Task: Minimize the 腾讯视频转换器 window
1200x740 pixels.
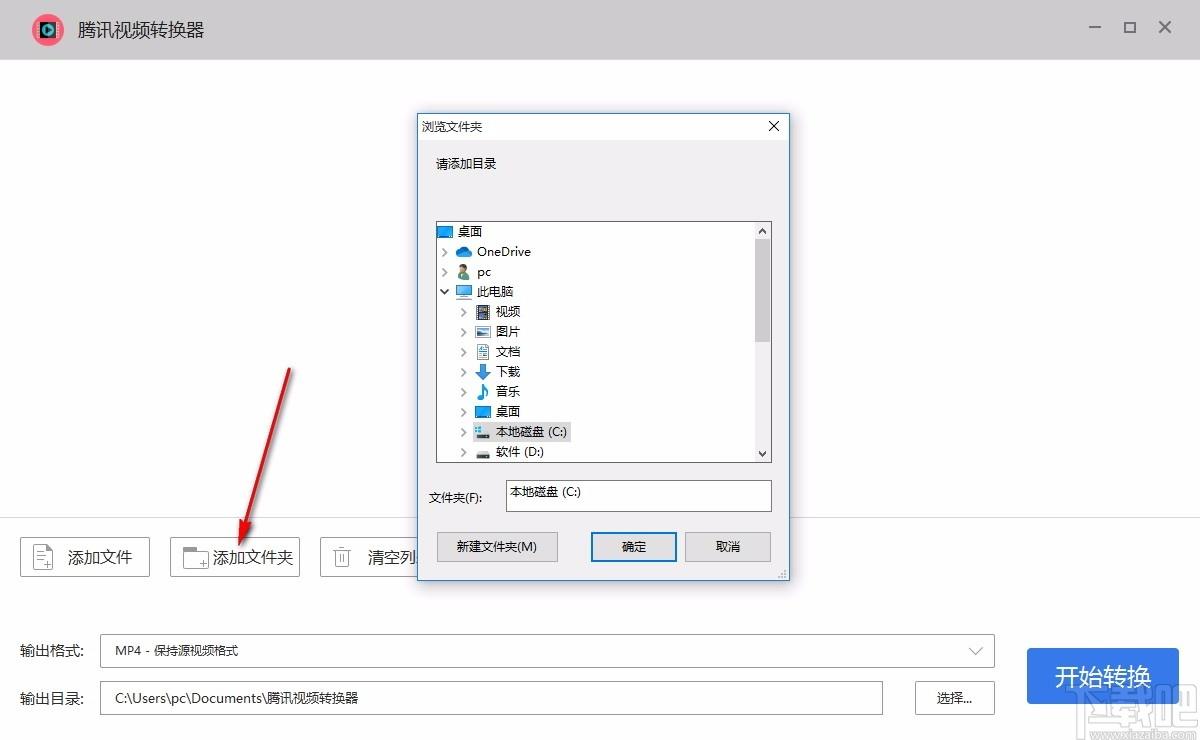Action: [x=1094, y=28]
